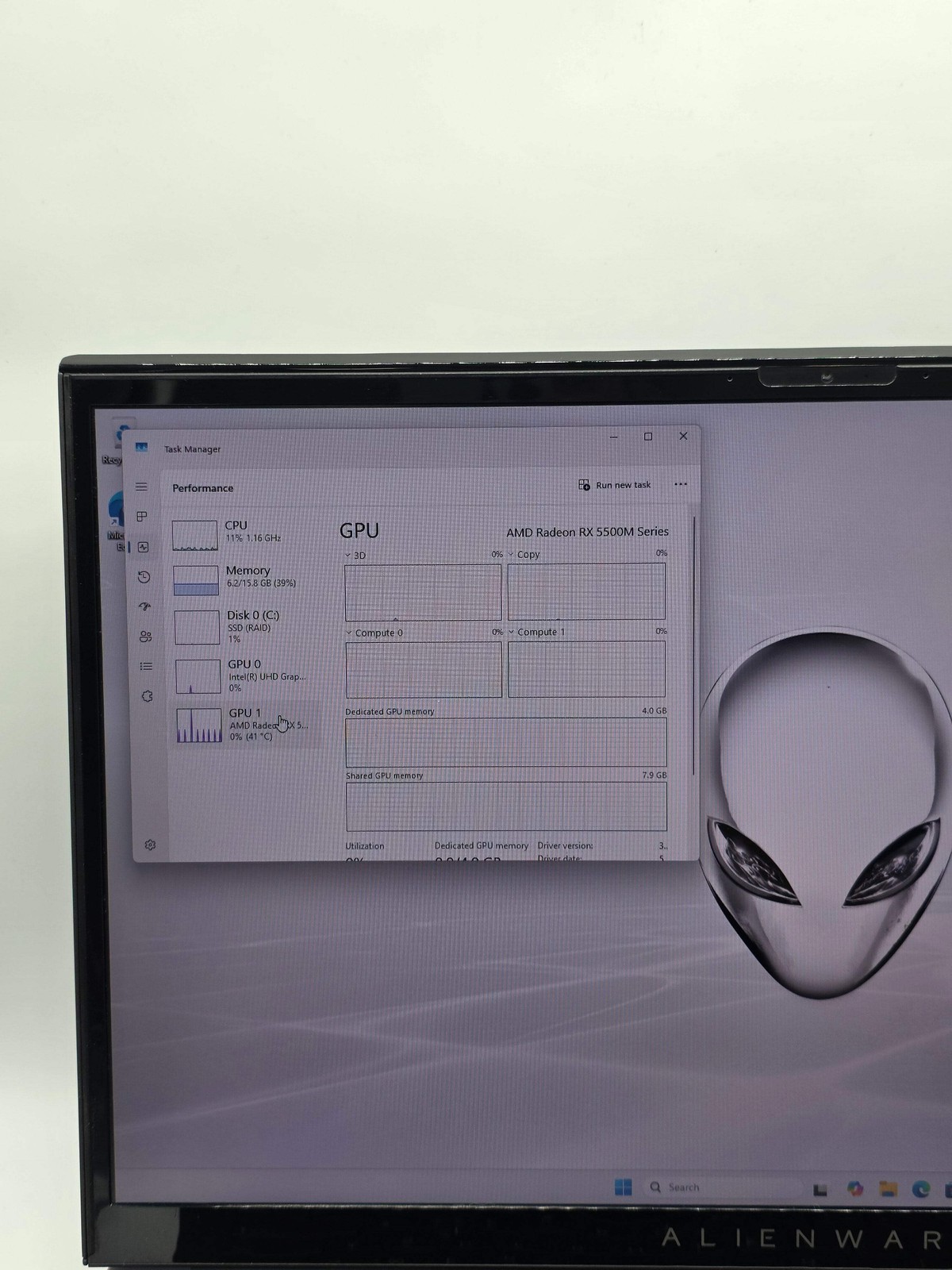Click the Dedicated GPU memory graph

(506, 743)
